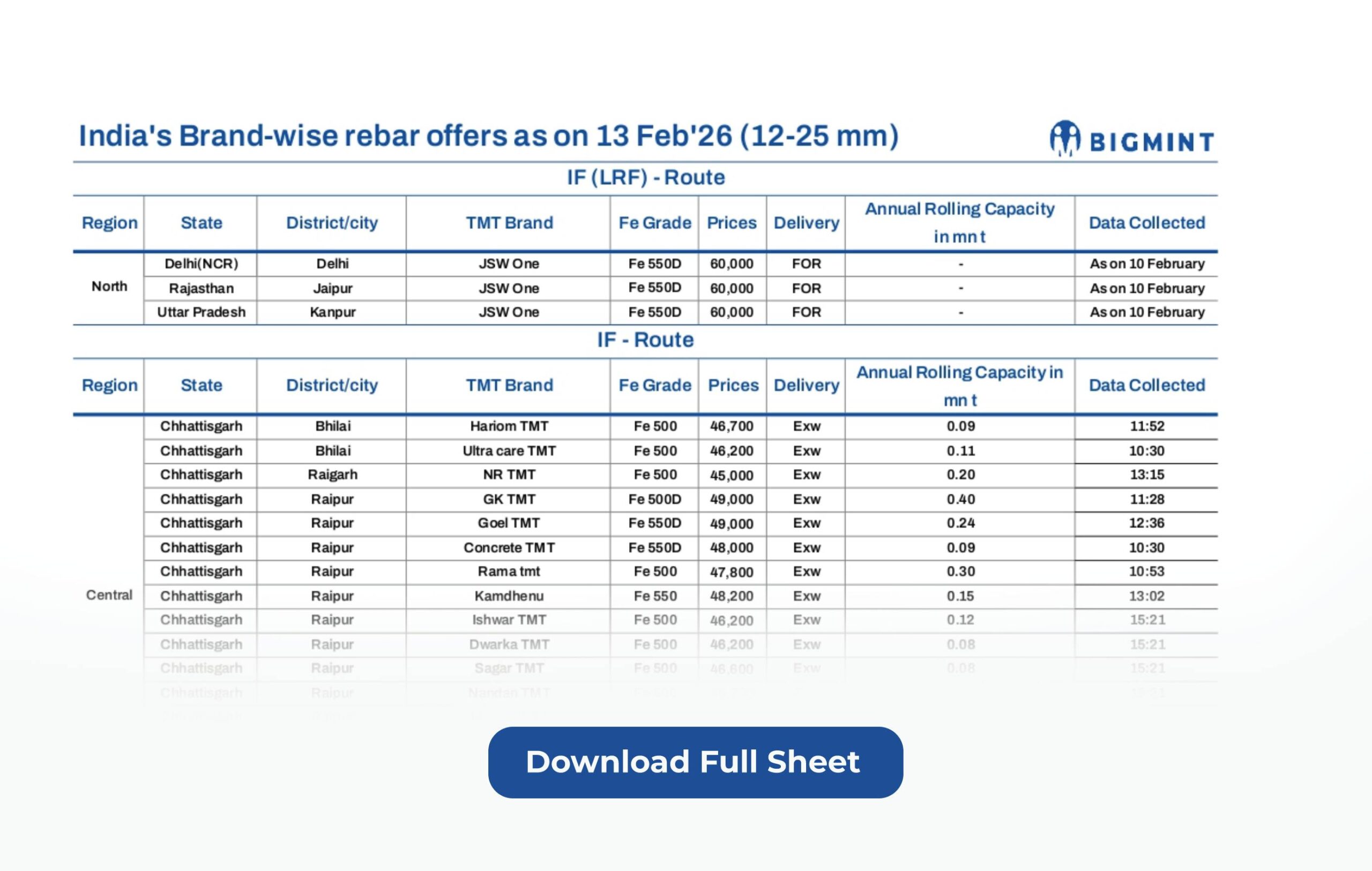Click the Kamdhenu brand cell
Viewport: 1372px width, 871px height.
tap(508, 596)
